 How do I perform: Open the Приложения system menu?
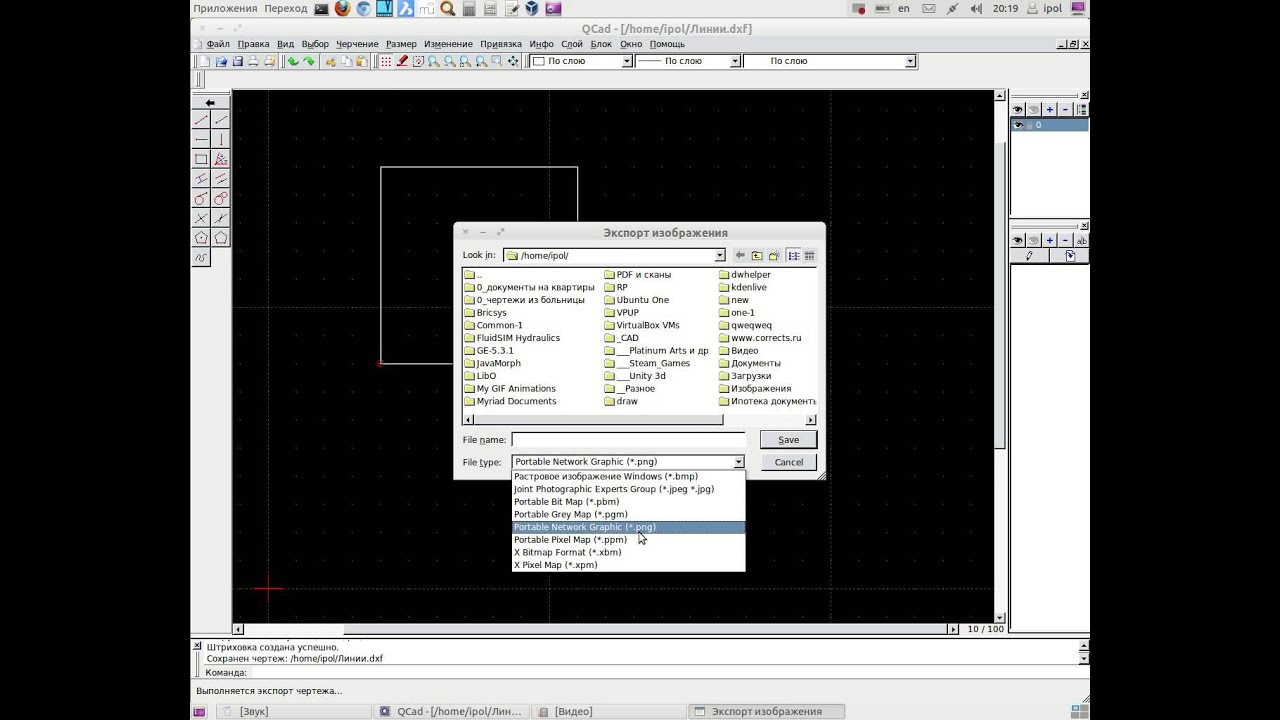pyautogui.click(x=225, y=8)
